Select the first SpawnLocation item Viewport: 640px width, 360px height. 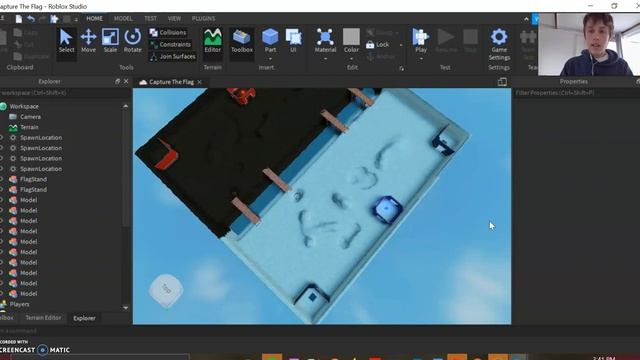pyautogui.click(x=41, y=138)
